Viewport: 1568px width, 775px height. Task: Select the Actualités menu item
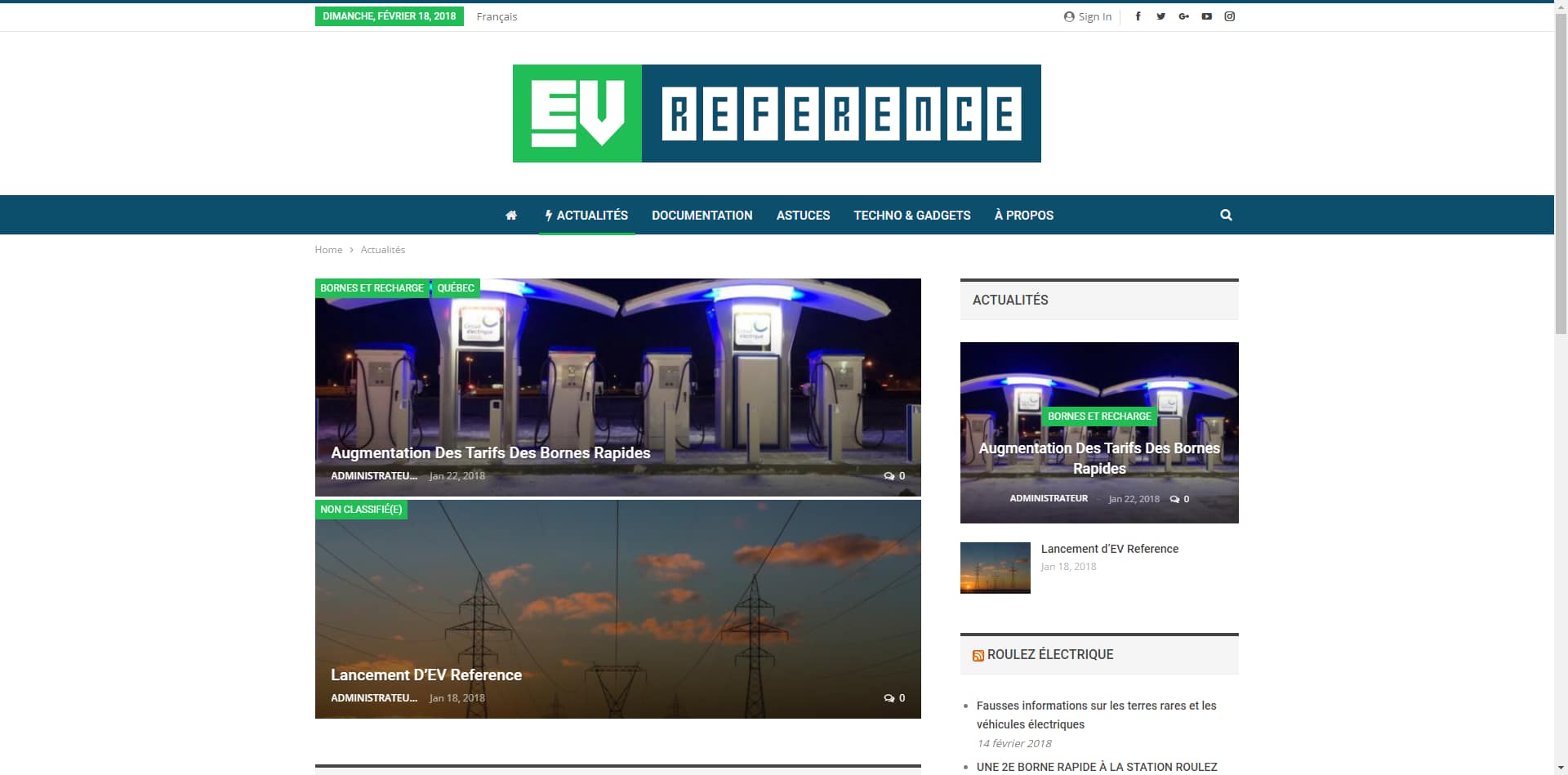[x=586, y=216]
